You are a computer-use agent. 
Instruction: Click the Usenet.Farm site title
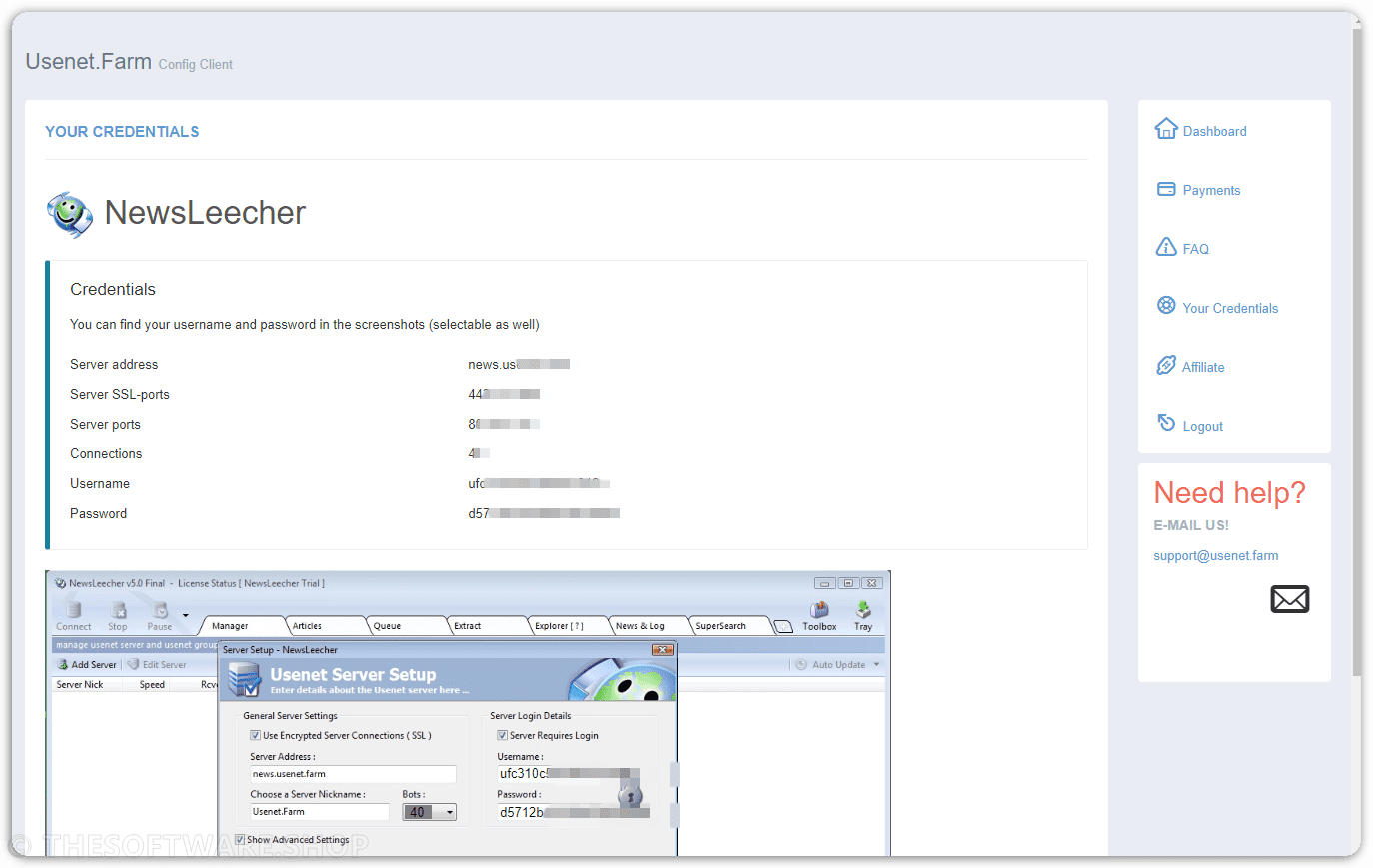coord(88,61)
